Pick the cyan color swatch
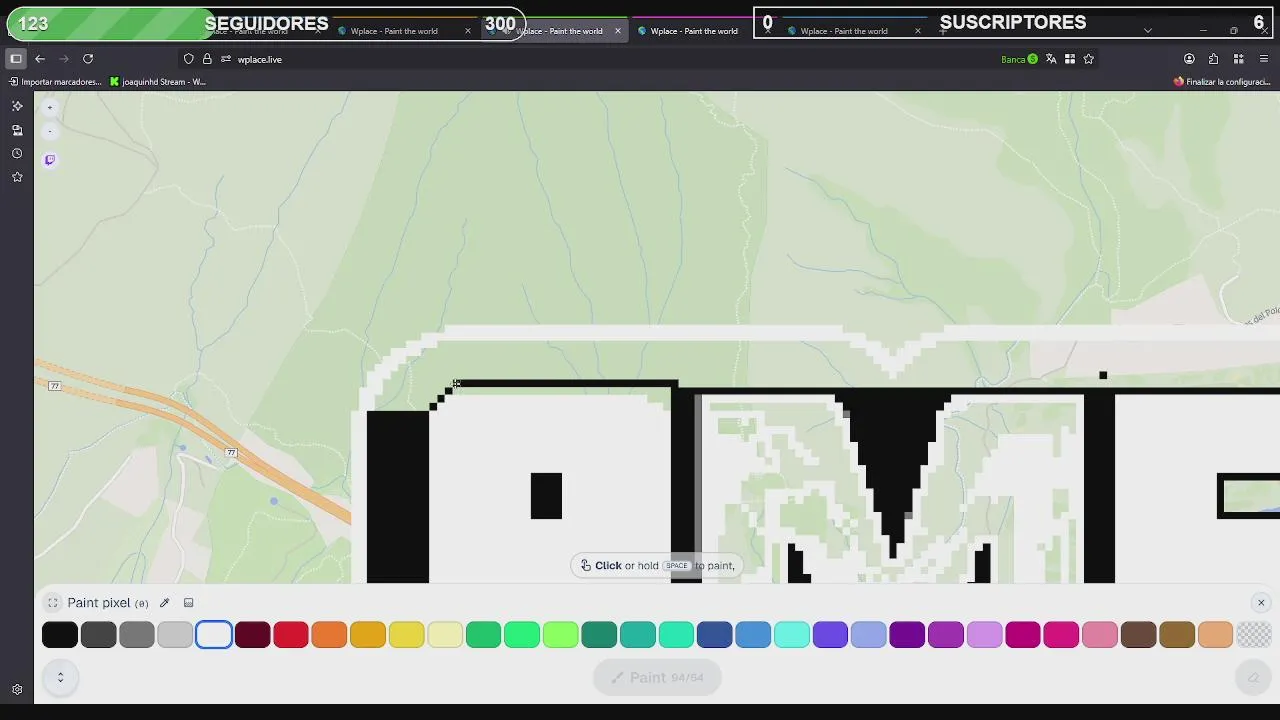 coord(791,635)
